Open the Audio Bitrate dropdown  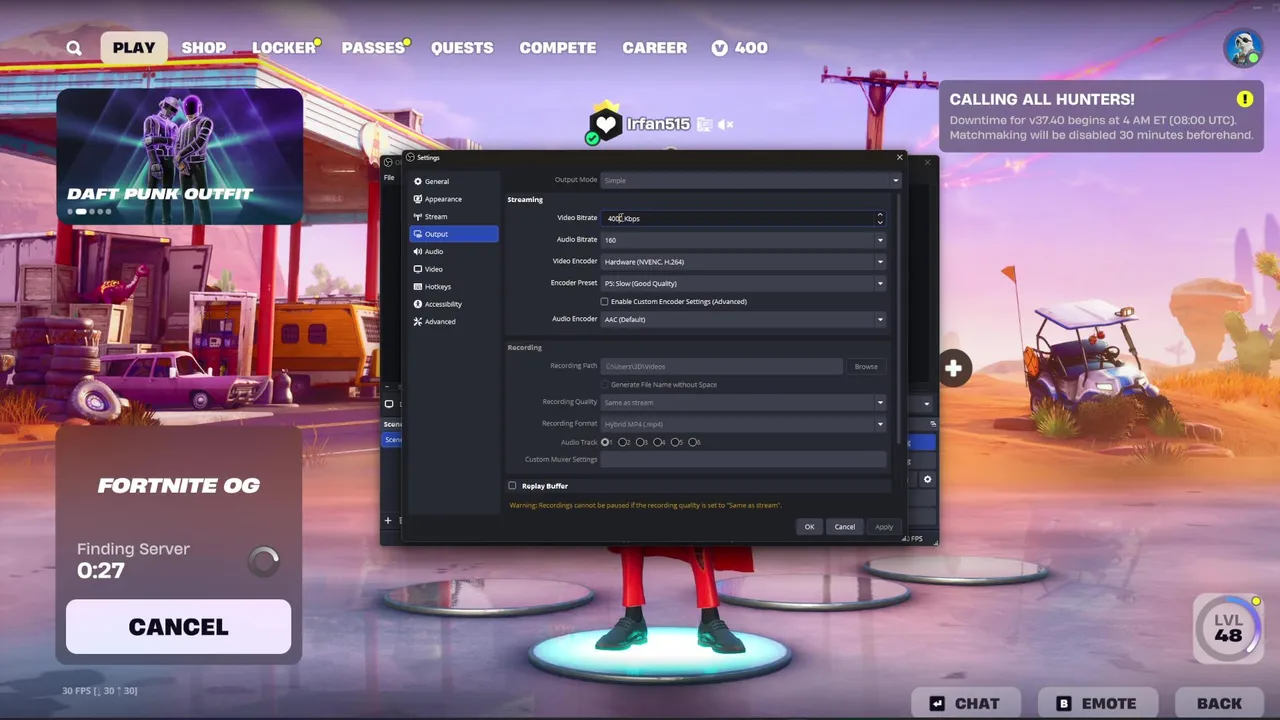click(743, 240)
